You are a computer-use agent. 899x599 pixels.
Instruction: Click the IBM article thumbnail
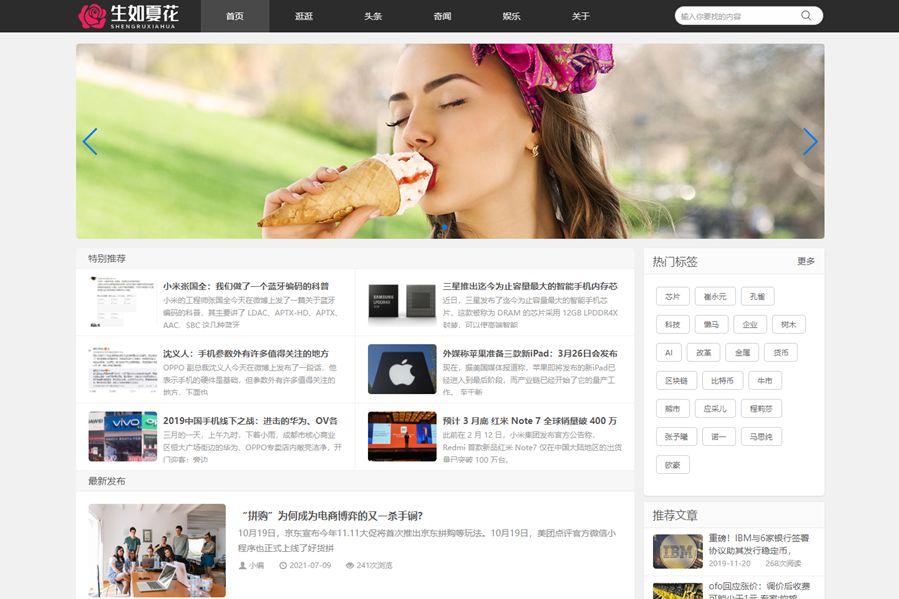[677, 551]
